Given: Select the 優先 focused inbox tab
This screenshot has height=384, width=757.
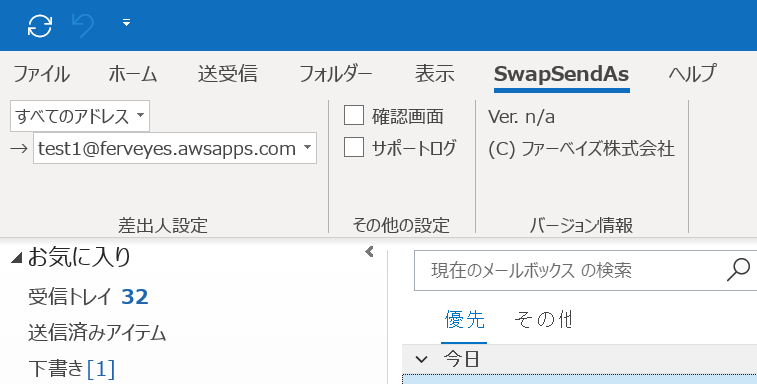Looking at the screenshot, I should (x=464, y=320).
